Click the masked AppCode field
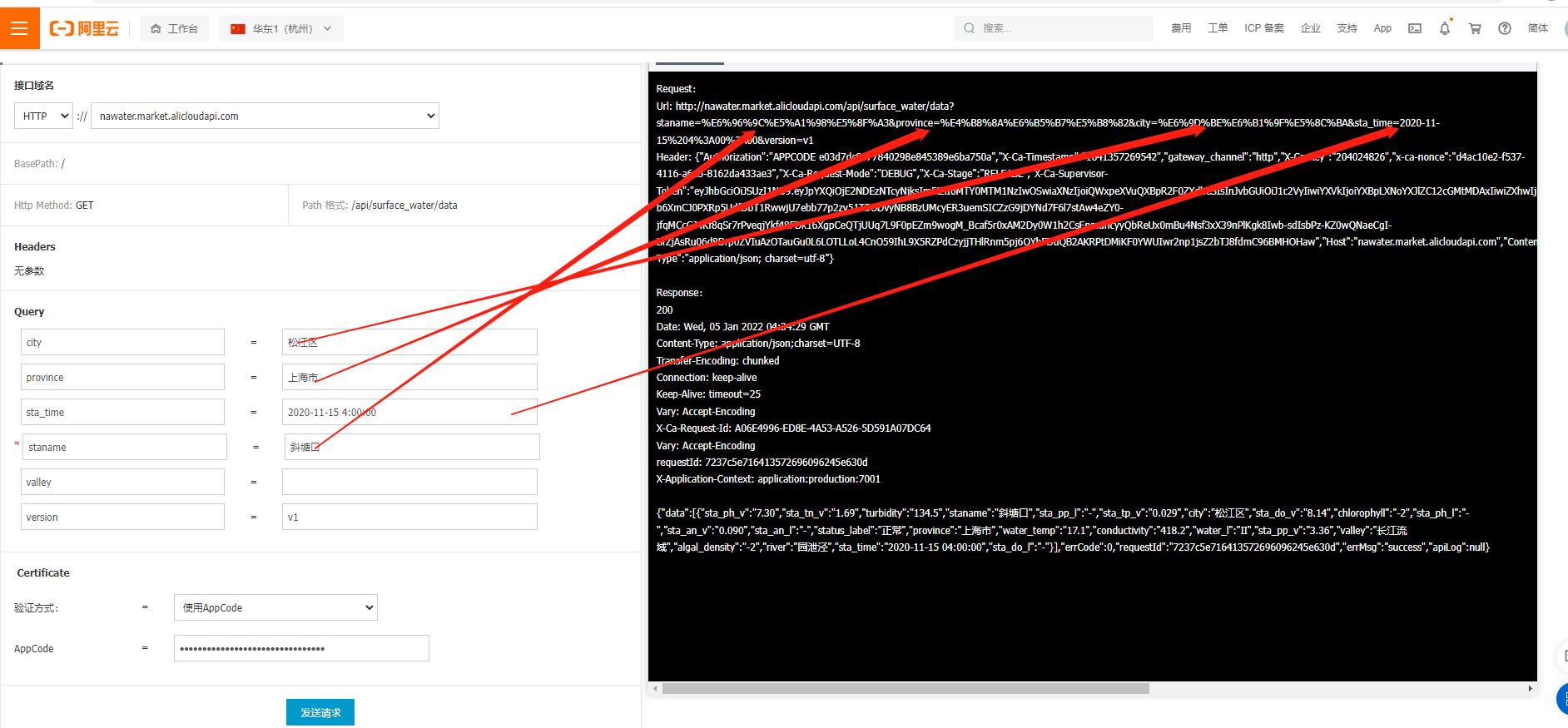This screenshot has height=728, width=1568. 301,648
